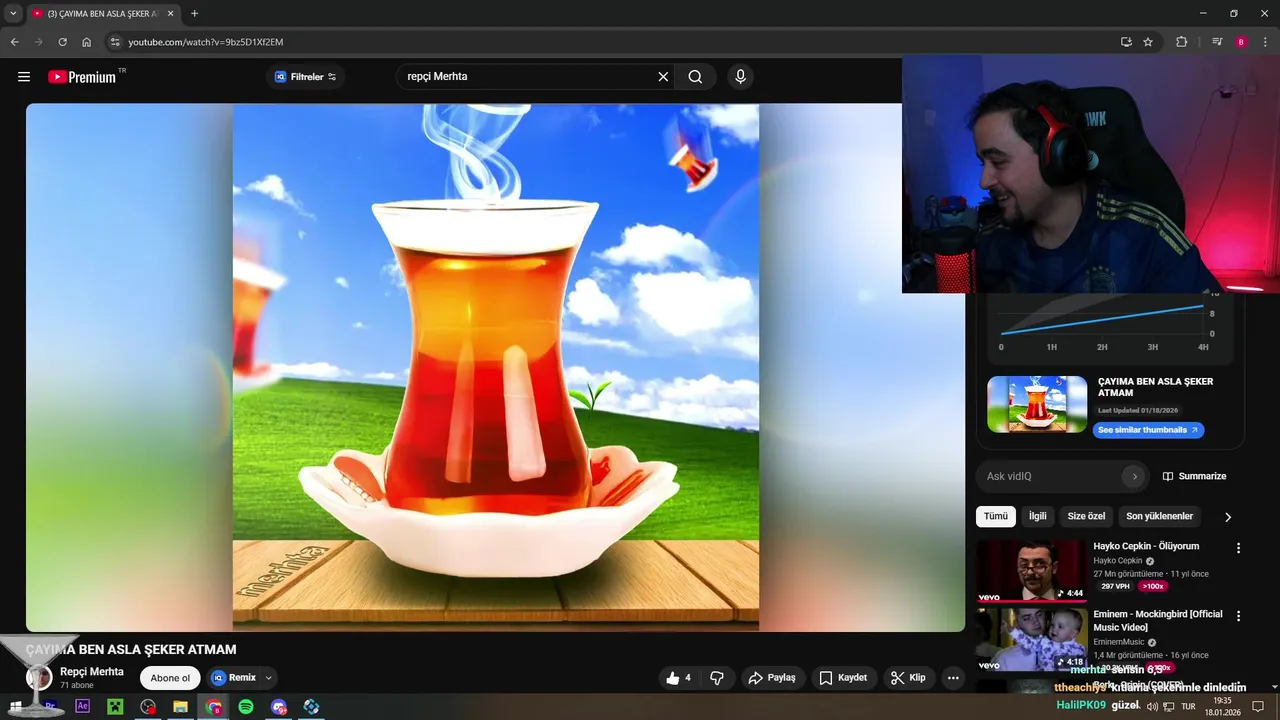Click the tea glass video player
The width and height of the screenshot is (1280, 720).
[x=496, y=367]
